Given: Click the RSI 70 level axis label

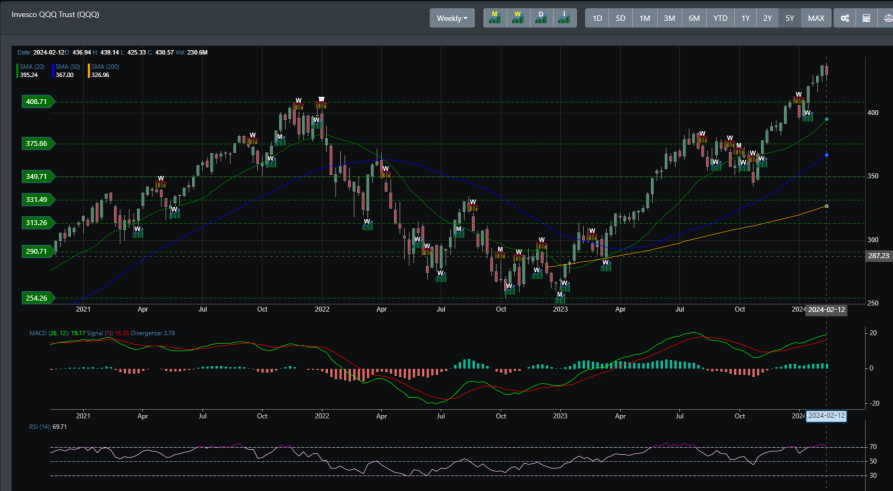Looking at the screenshot, I should pyautogui.click(x=872, y=448).
